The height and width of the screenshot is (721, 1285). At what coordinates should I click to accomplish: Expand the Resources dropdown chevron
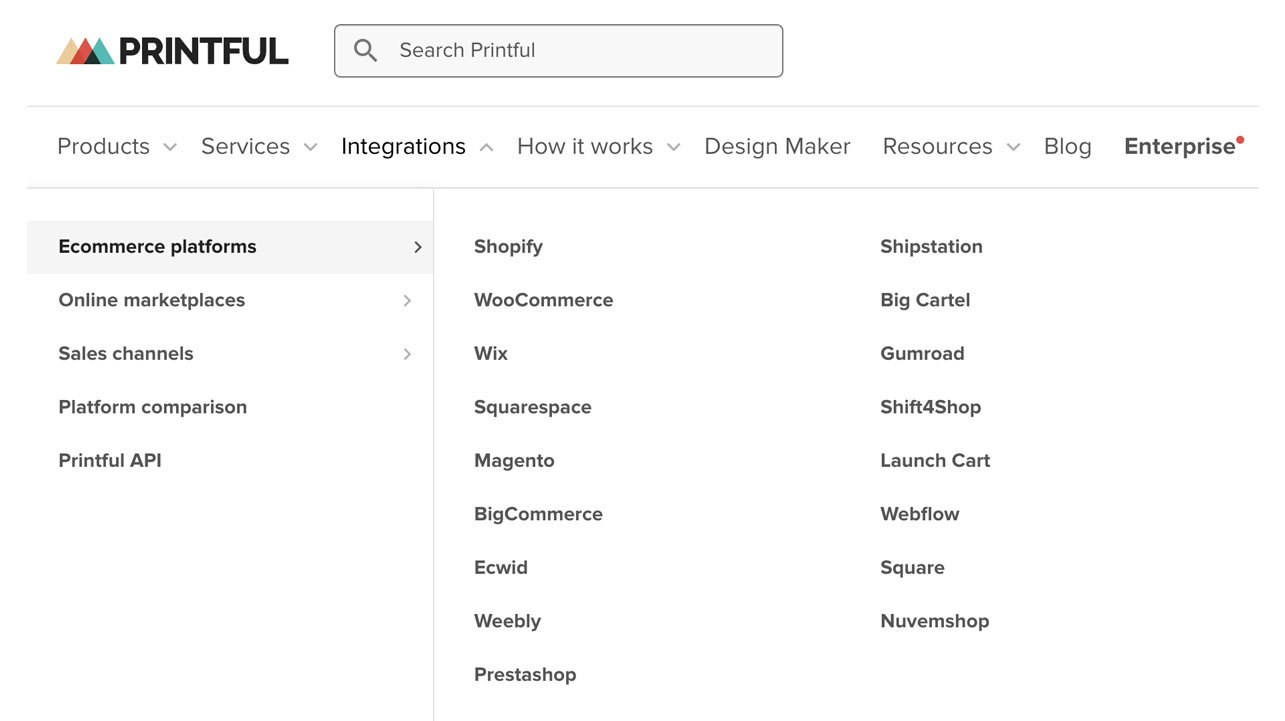point(1013,147)
